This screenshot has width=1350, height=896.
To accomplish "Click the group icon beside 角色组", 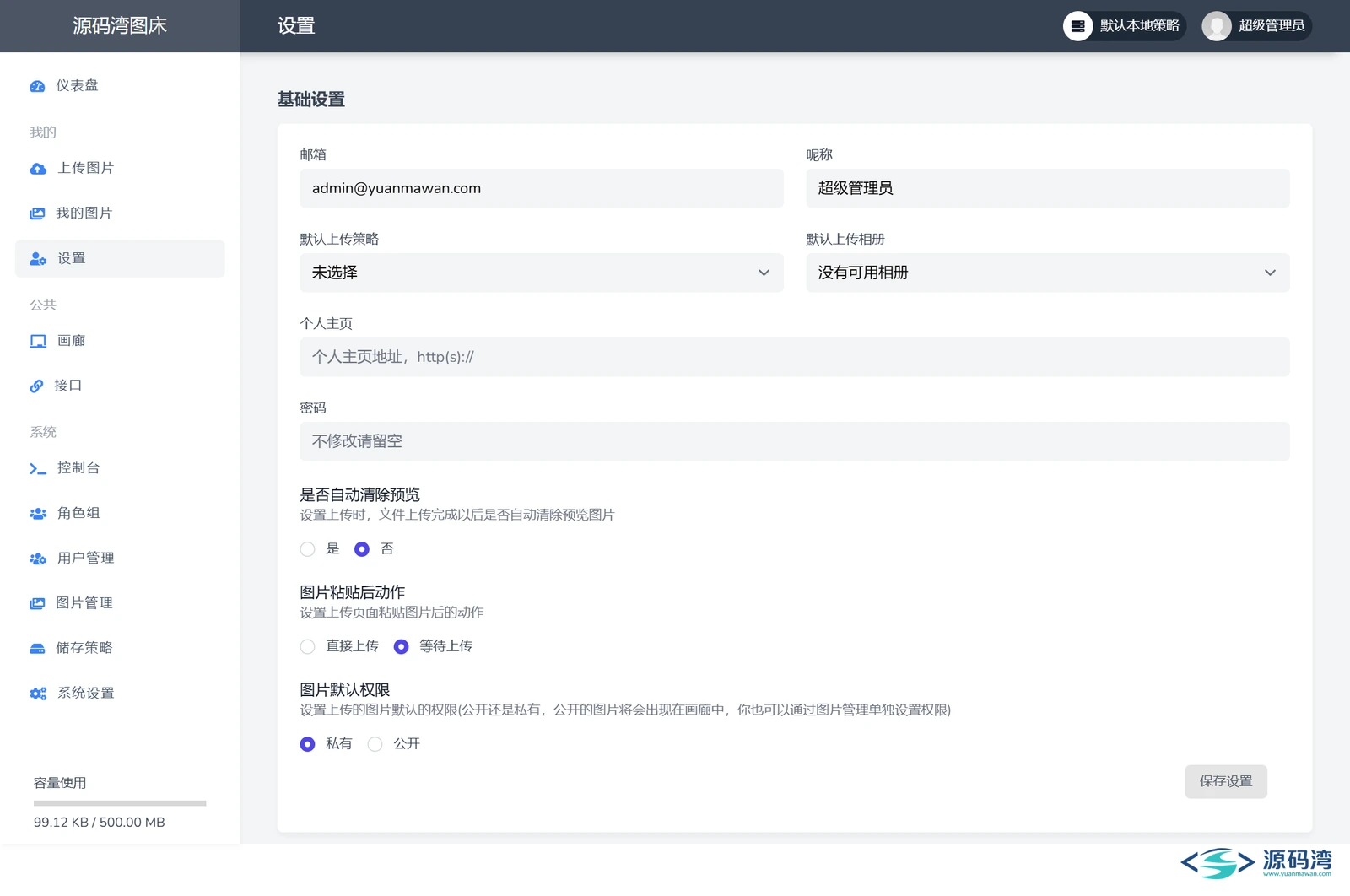I will (38, 513).
